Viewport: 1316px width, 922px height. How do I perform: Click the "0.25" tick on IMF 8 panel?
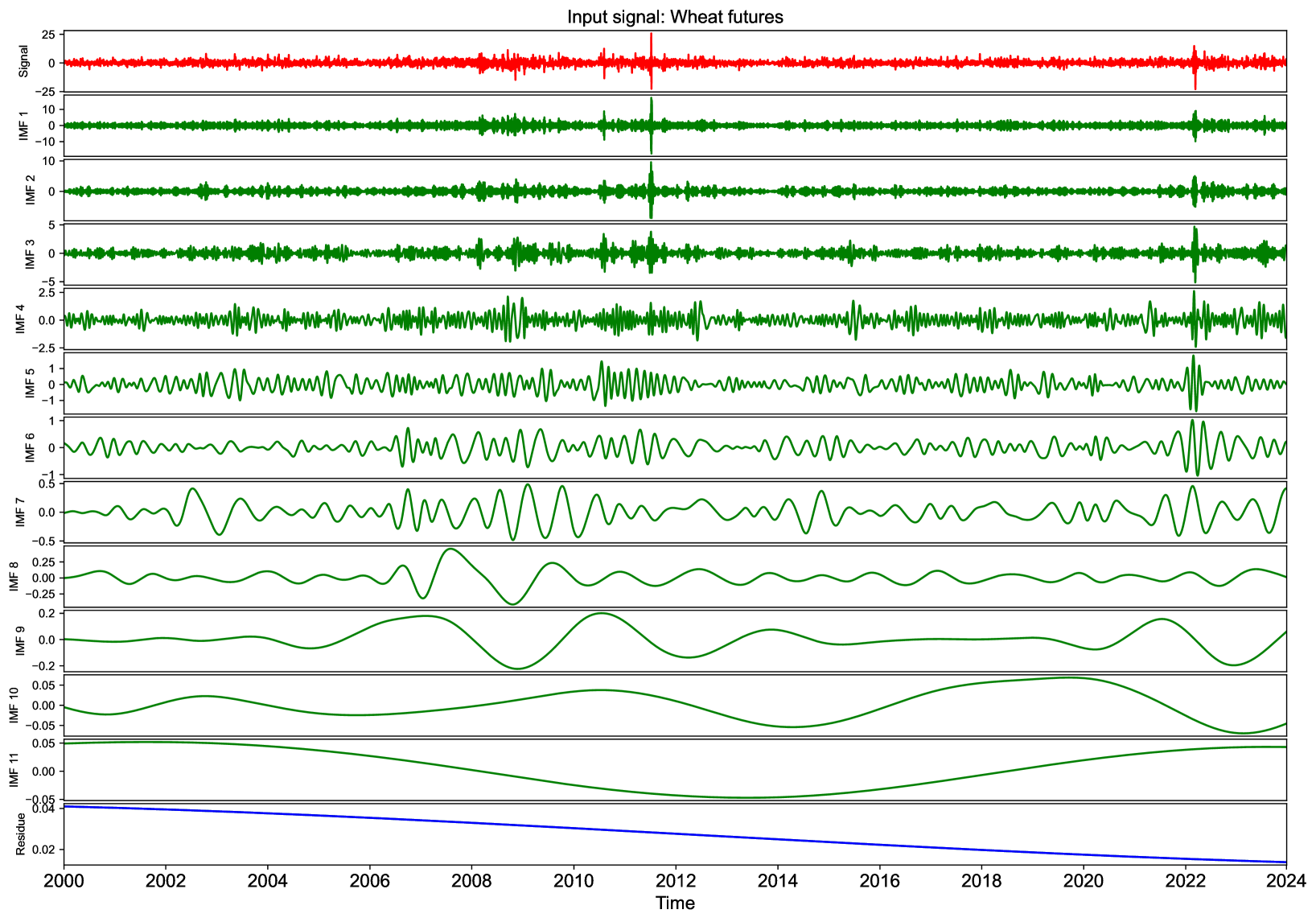(x=43, y=562)
